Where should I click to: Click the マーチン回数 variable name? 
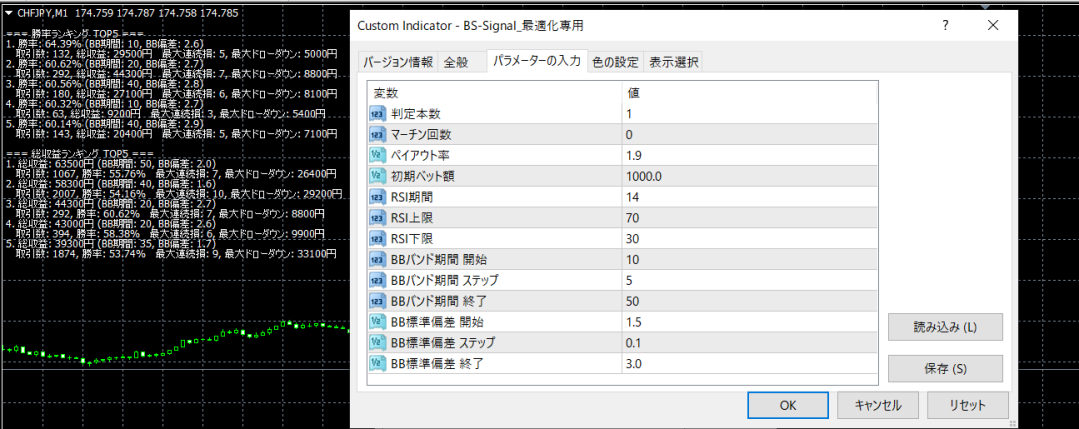click(x=421, y=134)
